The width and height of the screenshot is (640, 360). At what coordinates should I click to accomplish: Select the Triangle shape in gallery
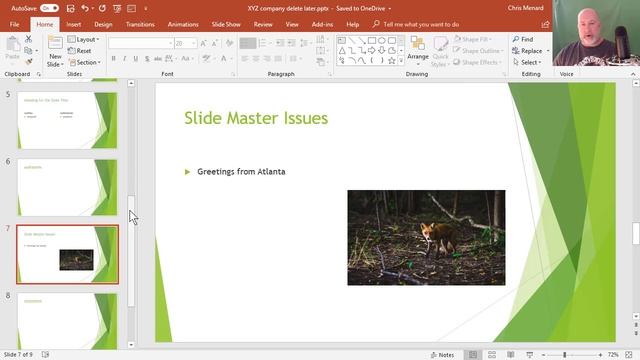click(x=342, y=50)
